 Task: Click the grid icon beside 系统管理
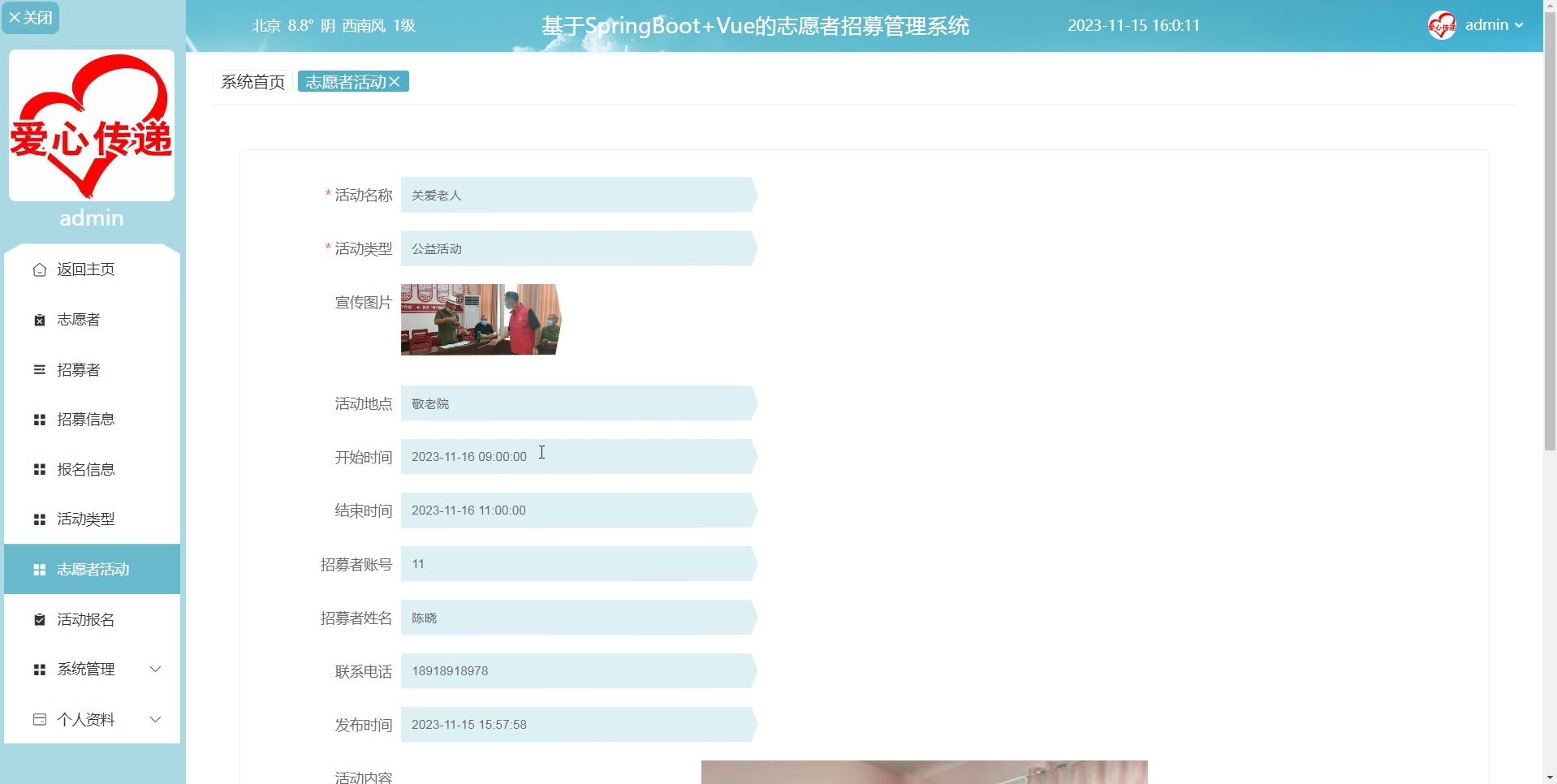[39, 670]
